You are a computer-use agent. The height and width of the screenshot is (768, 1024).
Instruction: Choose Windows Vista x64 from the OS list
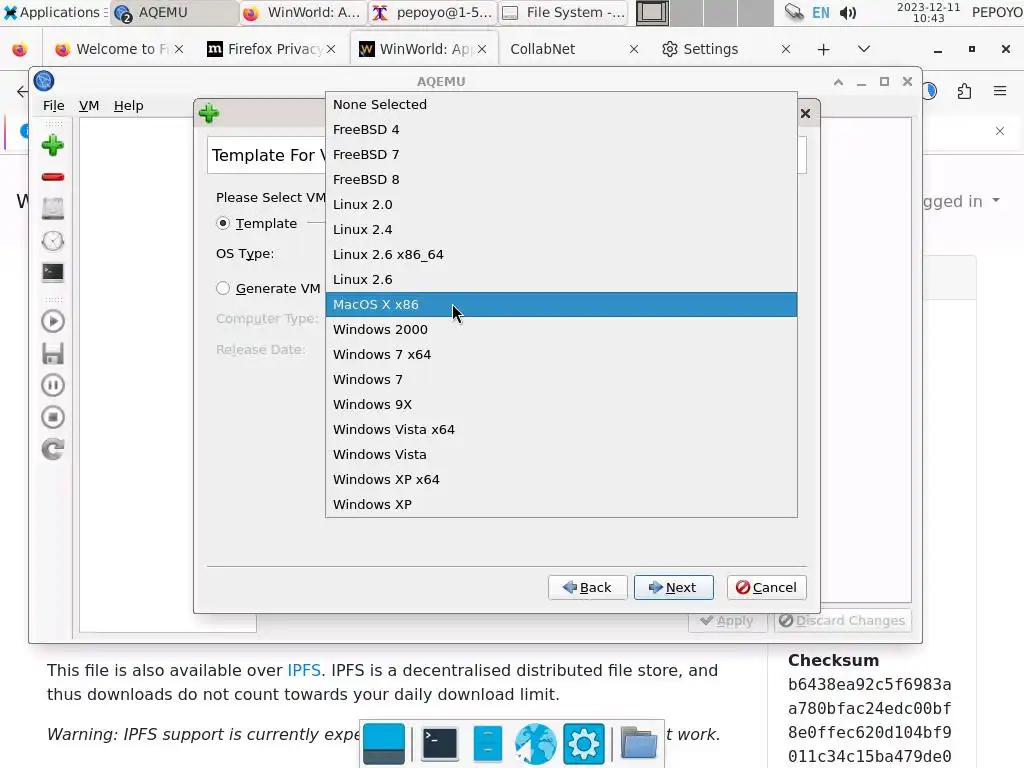click(562, 429)
